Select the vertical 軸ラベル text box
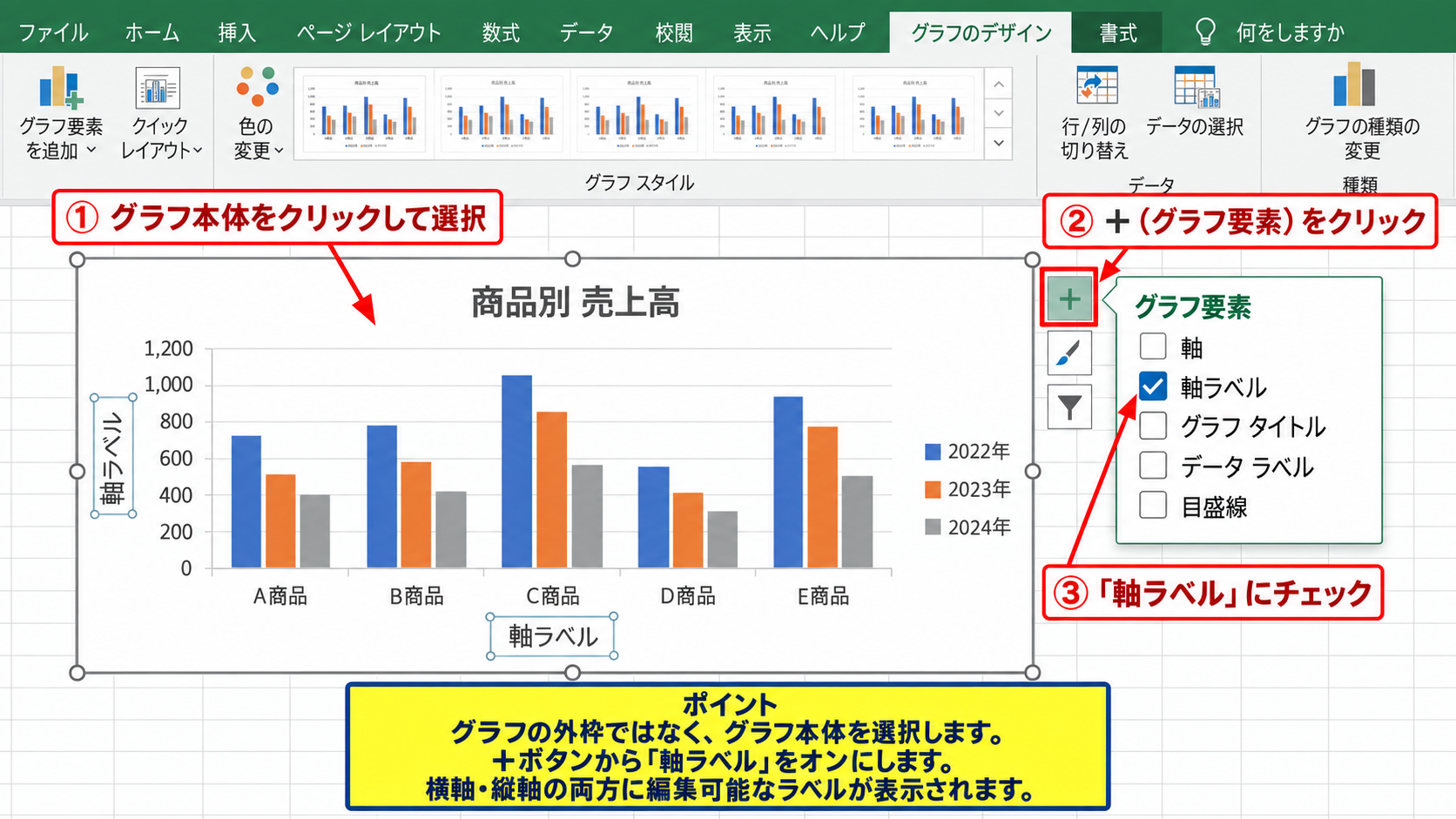The image size is (1456, 819). coord(113,456)
